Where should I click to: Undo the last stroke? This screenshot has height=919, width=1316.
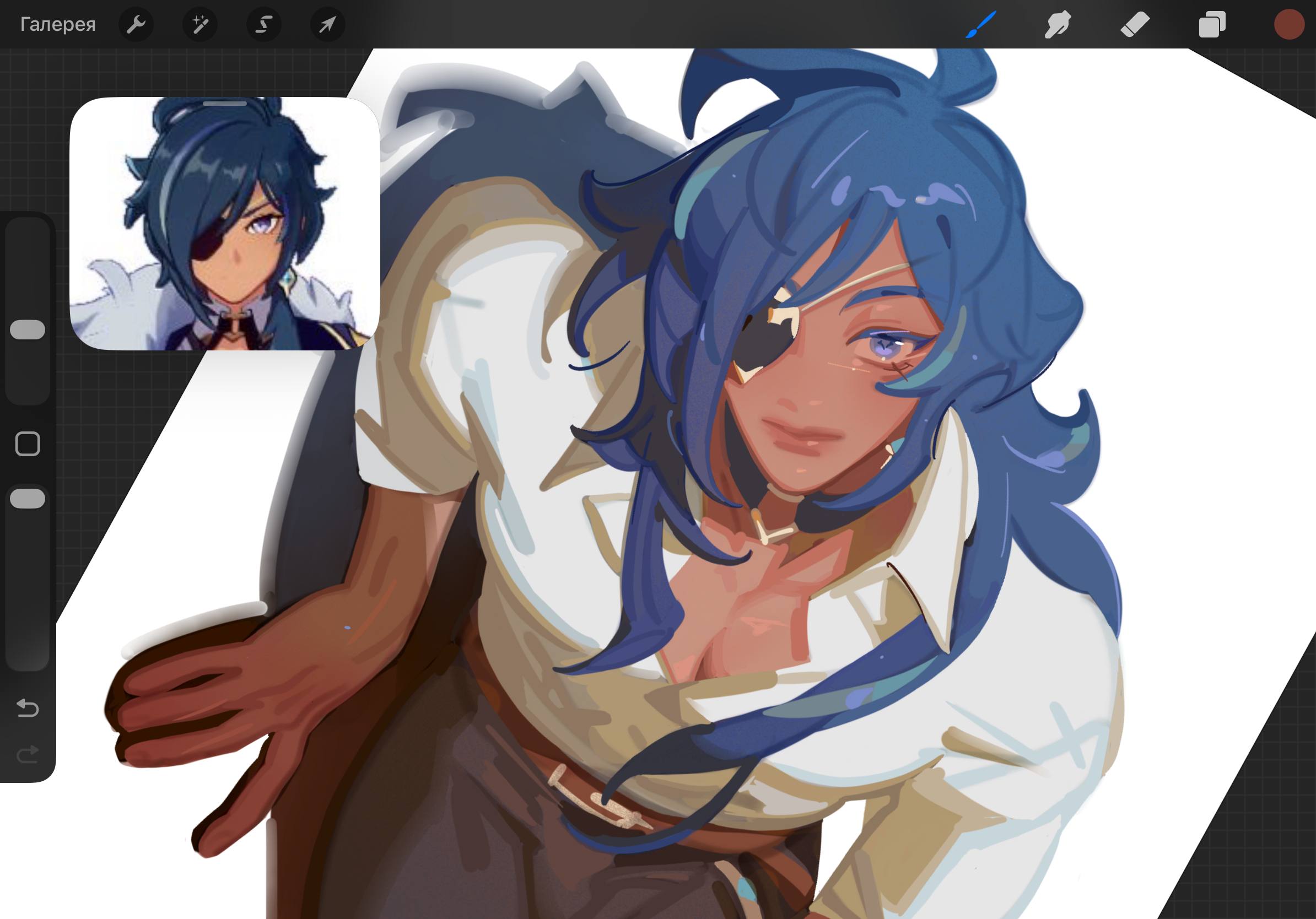pyautogui.click(x=28, y=708)
